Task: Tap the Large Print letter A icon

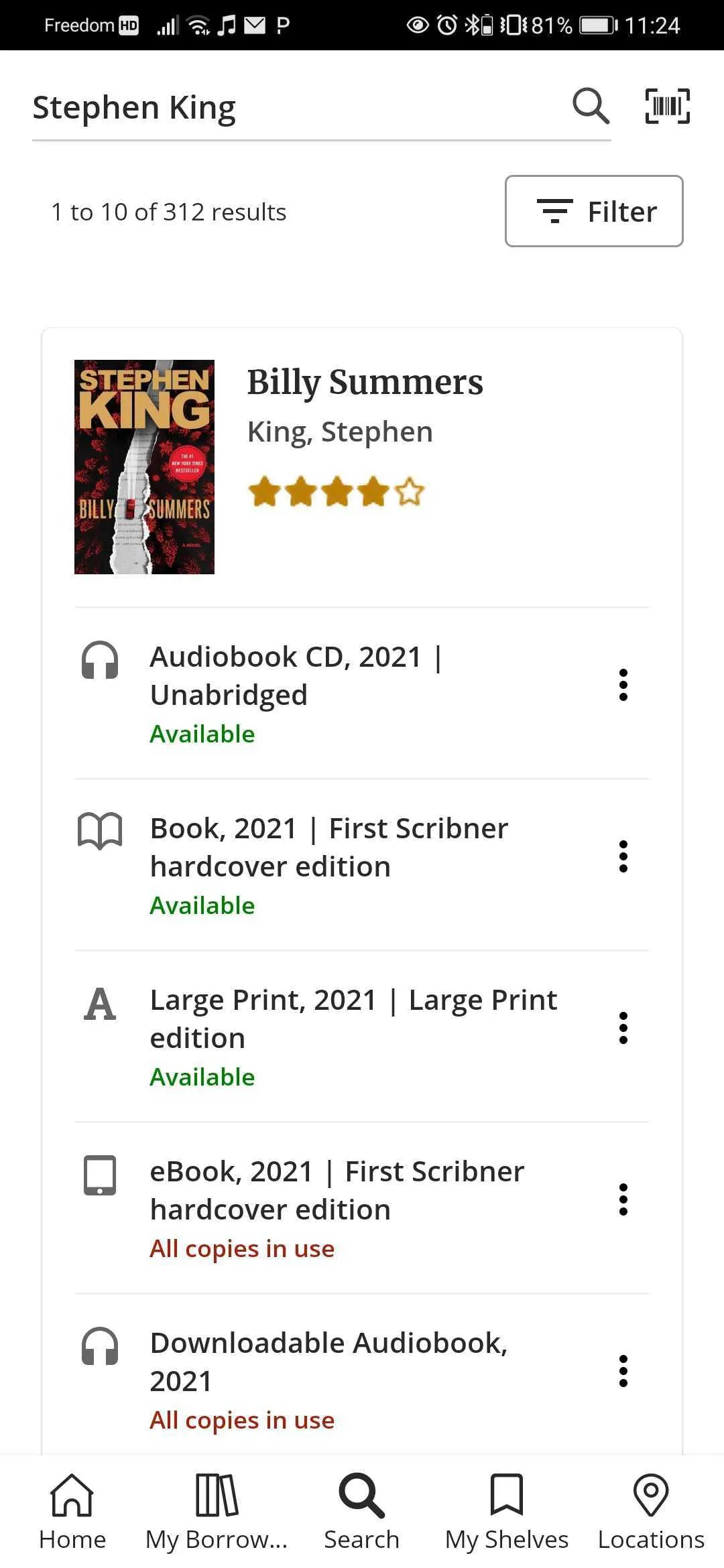Action: coord(100,1004)
